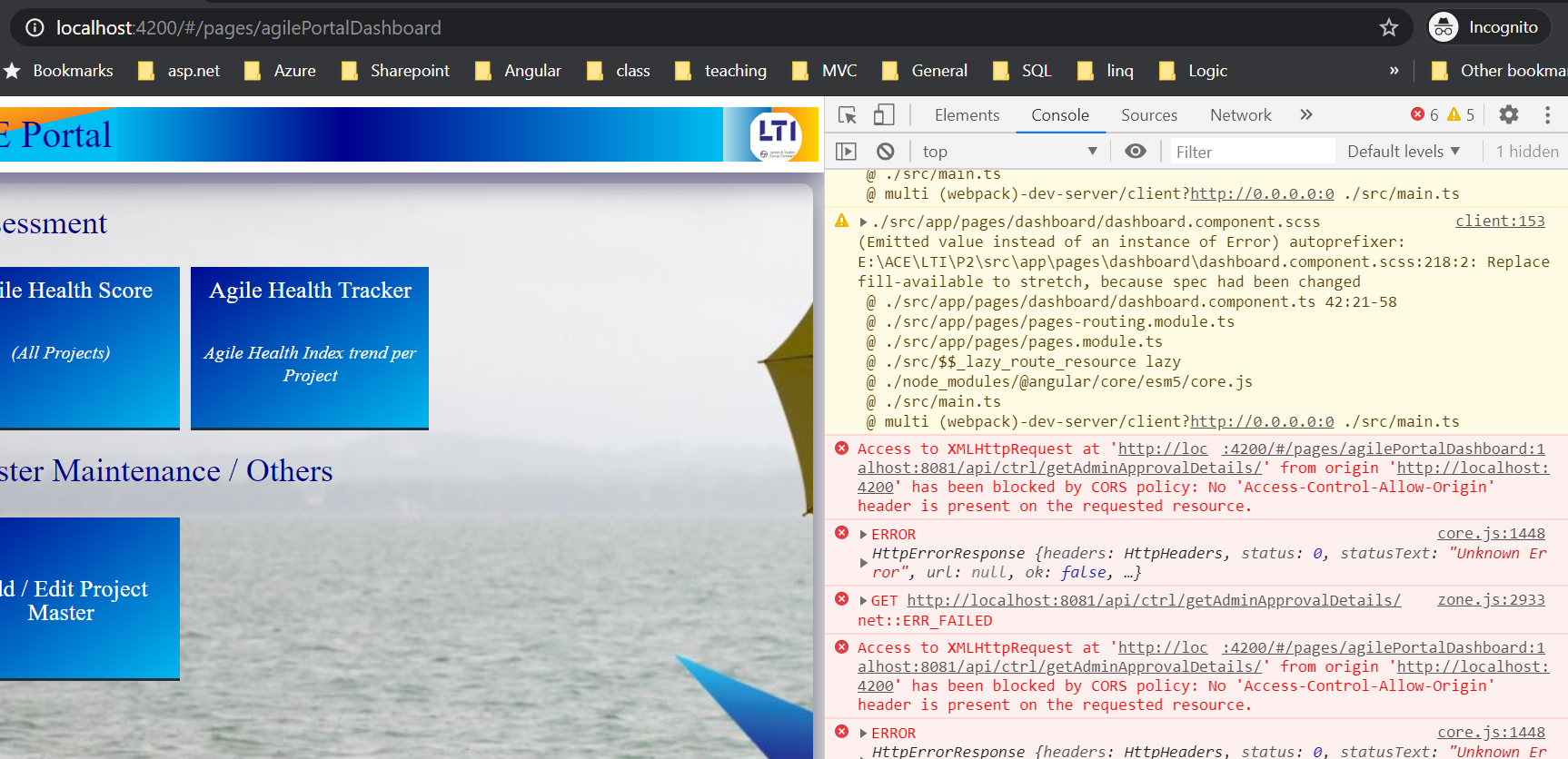The width and height of the screenshot is (1568, 759).
Task: Expand the first ERROR entry triangle
Action: (863, 535)
